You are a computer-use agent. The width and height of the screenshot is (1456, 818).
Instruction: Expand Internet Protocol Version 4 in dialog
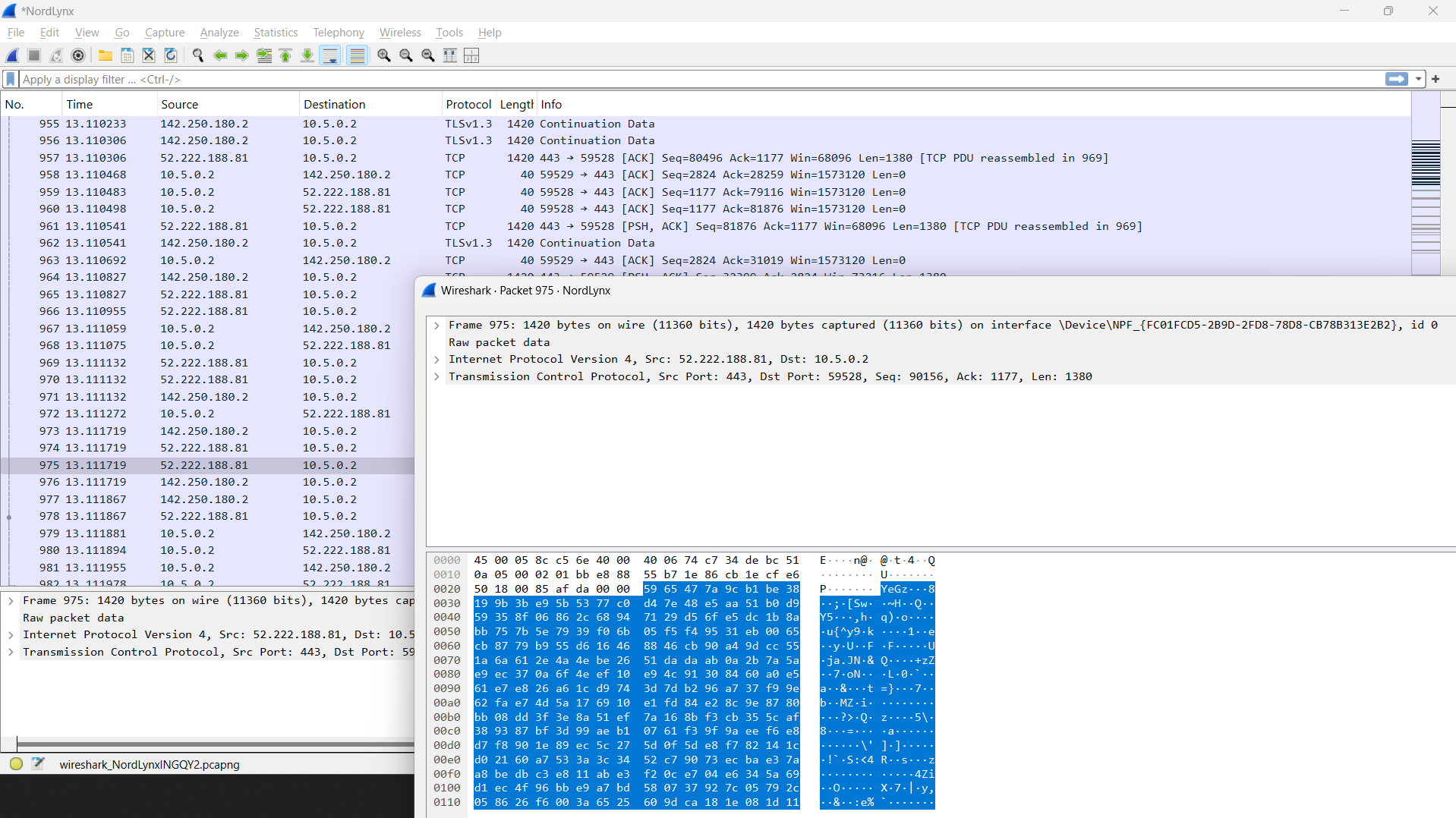437,360
